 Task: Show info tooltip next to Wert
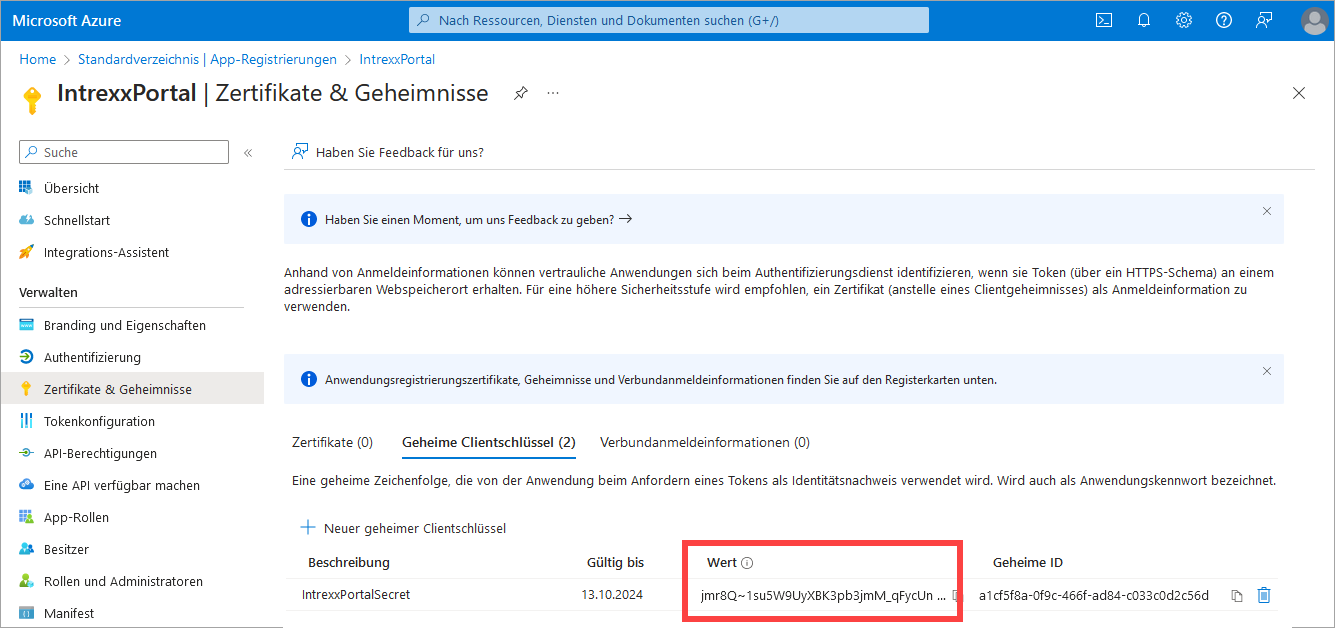(x=747, y=563)
